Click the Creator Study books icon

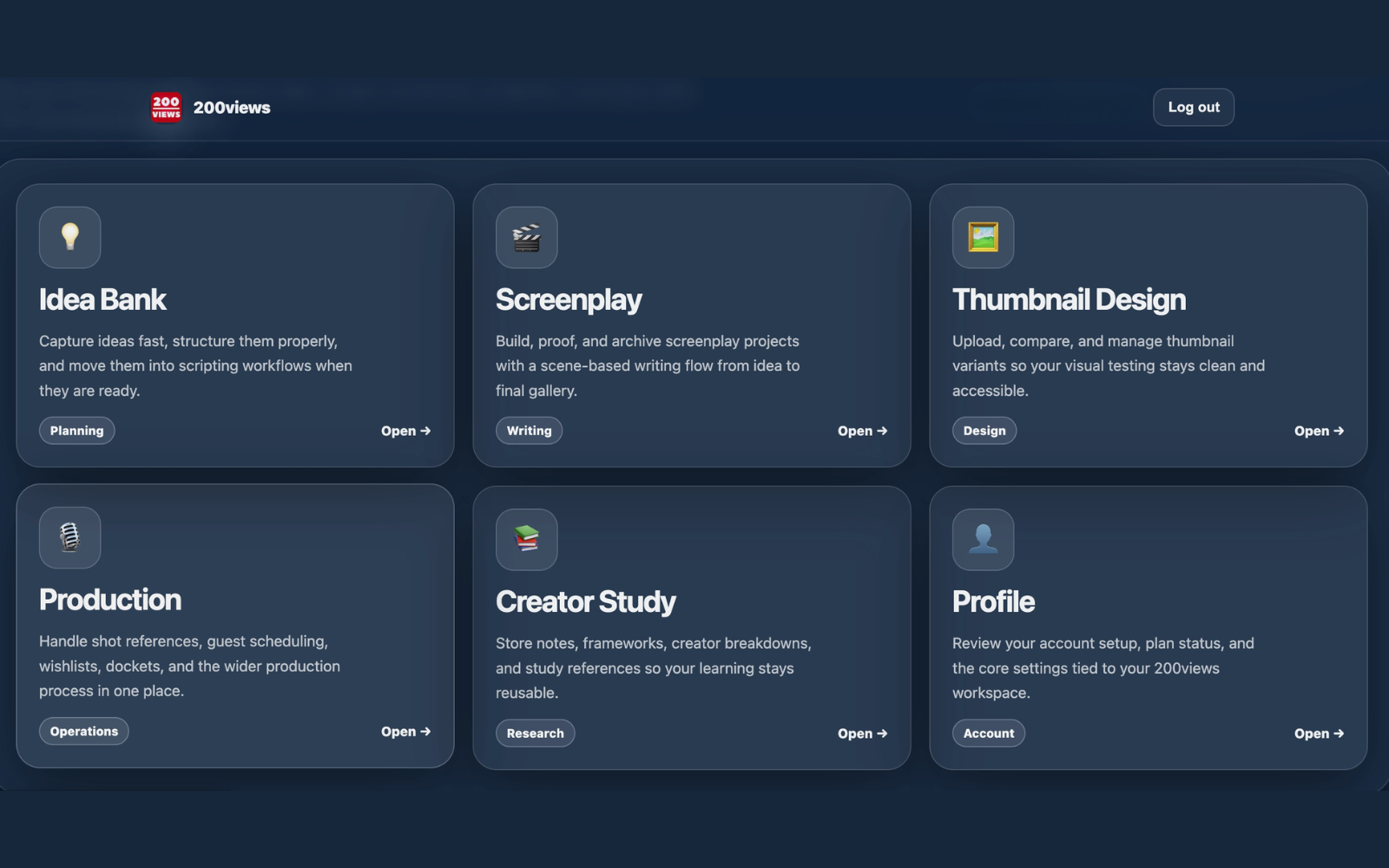[526, 539]
